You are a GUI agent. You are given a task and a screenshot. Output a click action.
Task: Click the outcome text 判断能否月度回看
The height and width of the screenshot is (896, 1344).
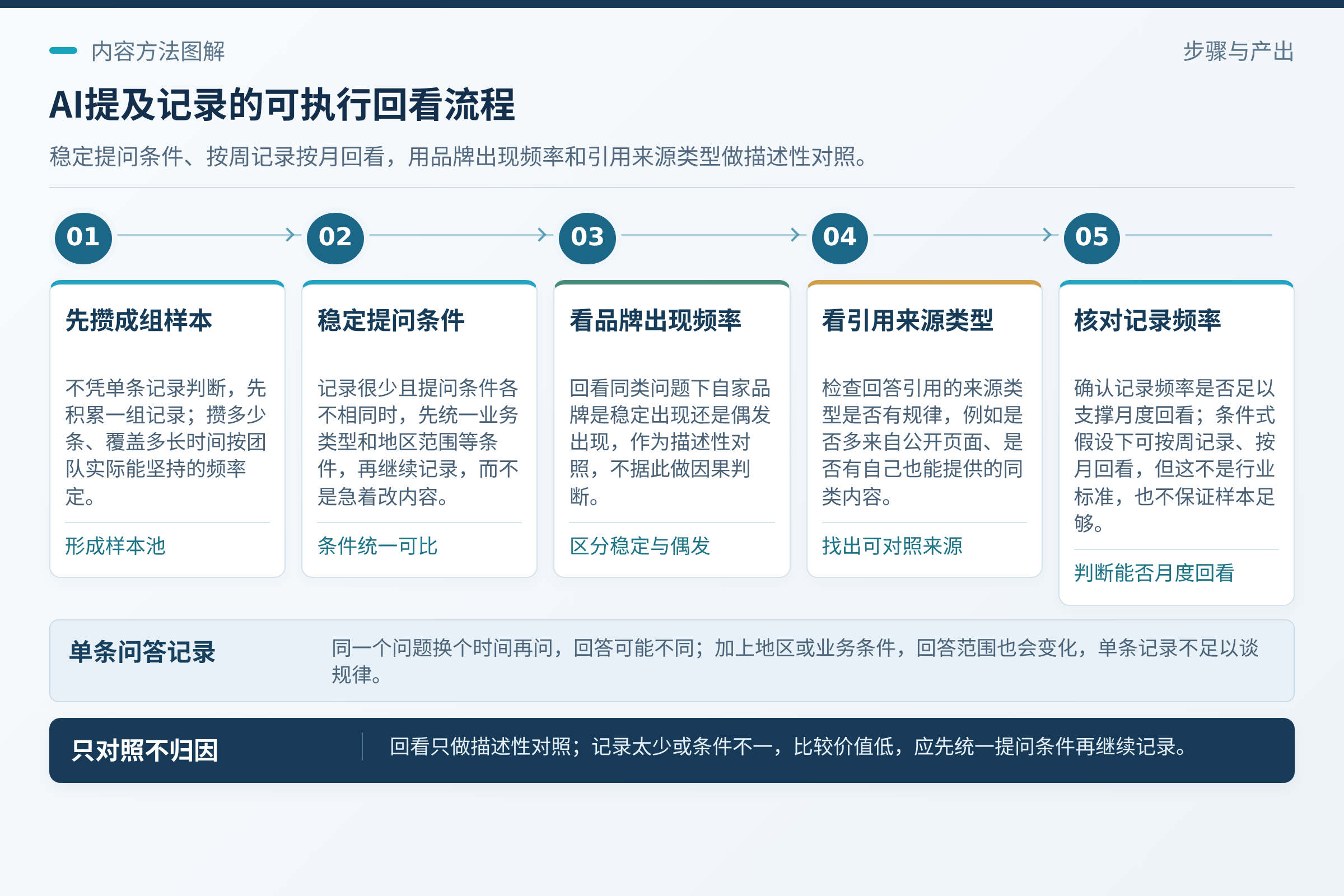pos(1154,573)
